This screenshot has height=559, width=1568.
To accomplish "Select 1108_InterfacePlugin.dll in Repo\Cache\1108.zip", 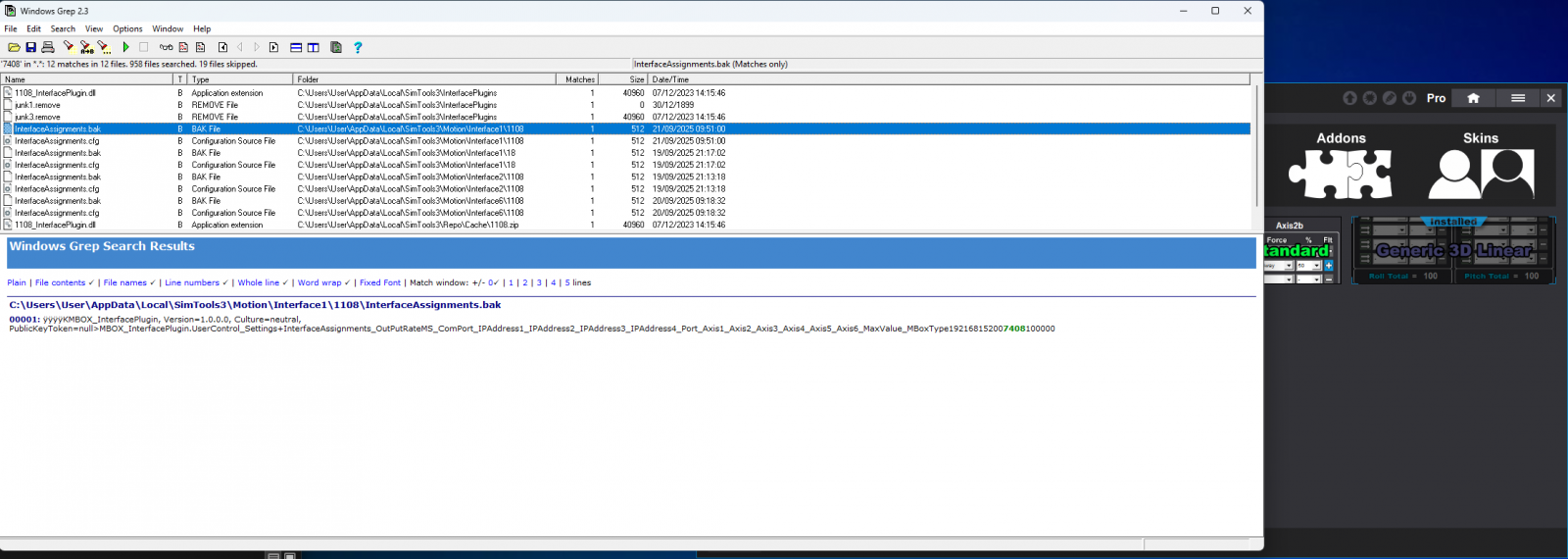I will coord(627,225).
